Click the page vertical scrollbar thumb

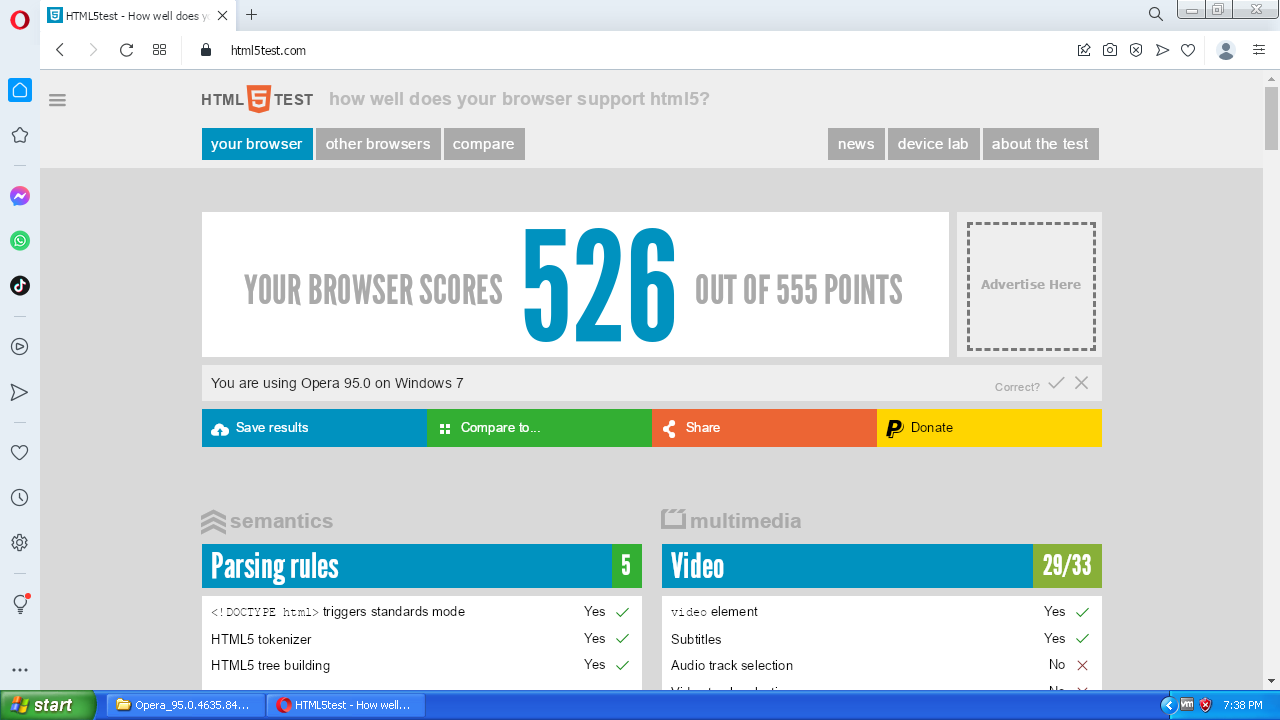pyautogui.click(x=1271, y=119)
